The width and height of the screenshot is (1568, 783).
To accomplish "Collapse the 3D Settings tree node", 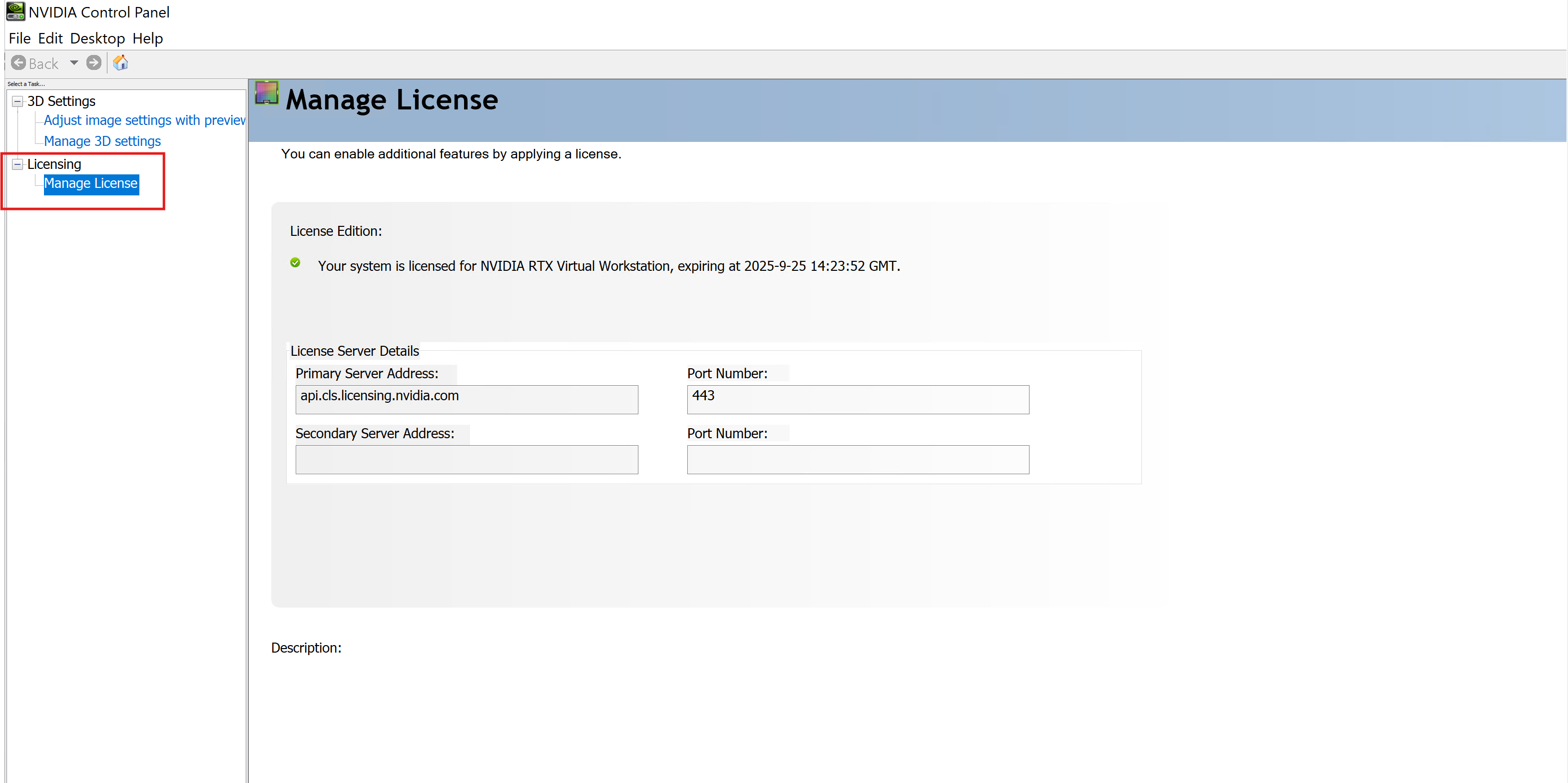I will (17, 101).
